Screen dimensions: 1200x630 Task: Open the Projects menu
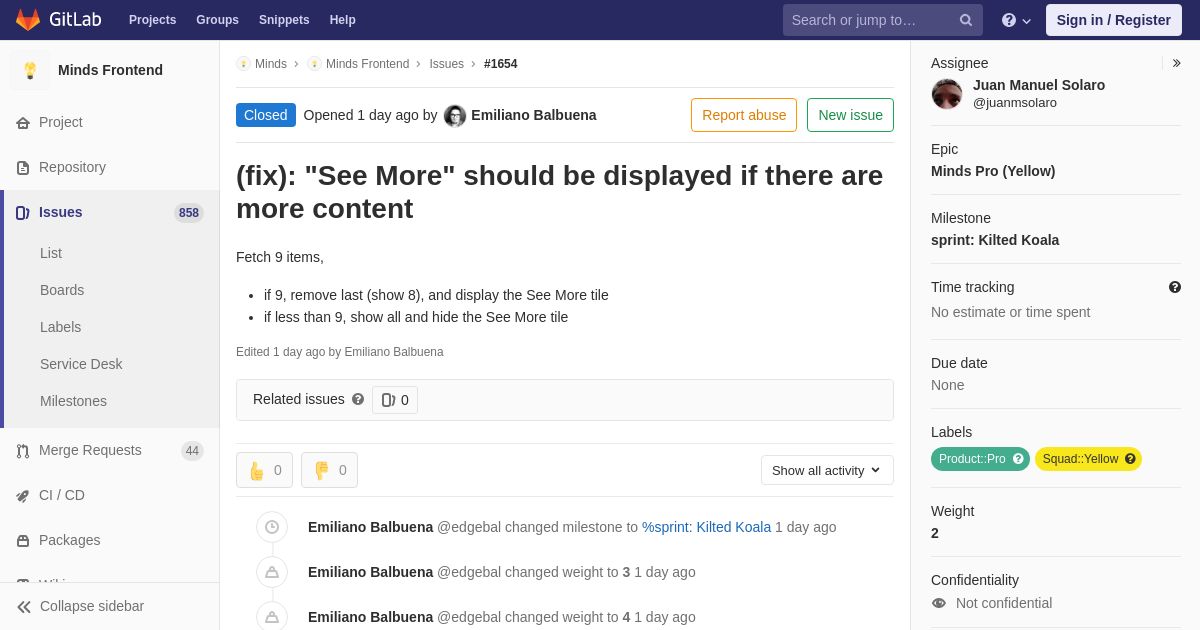coord(152,20)
